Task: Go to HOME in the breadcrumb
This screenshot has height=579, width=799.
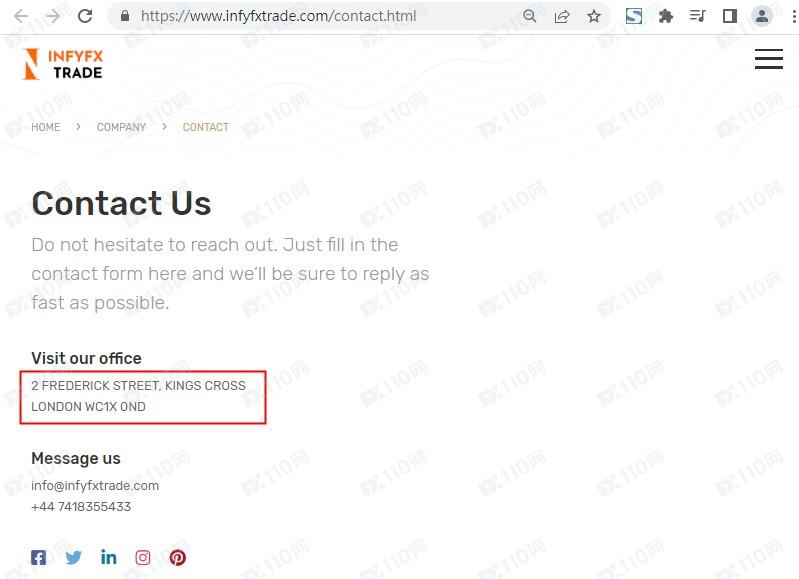Action: tap(46, 127)
